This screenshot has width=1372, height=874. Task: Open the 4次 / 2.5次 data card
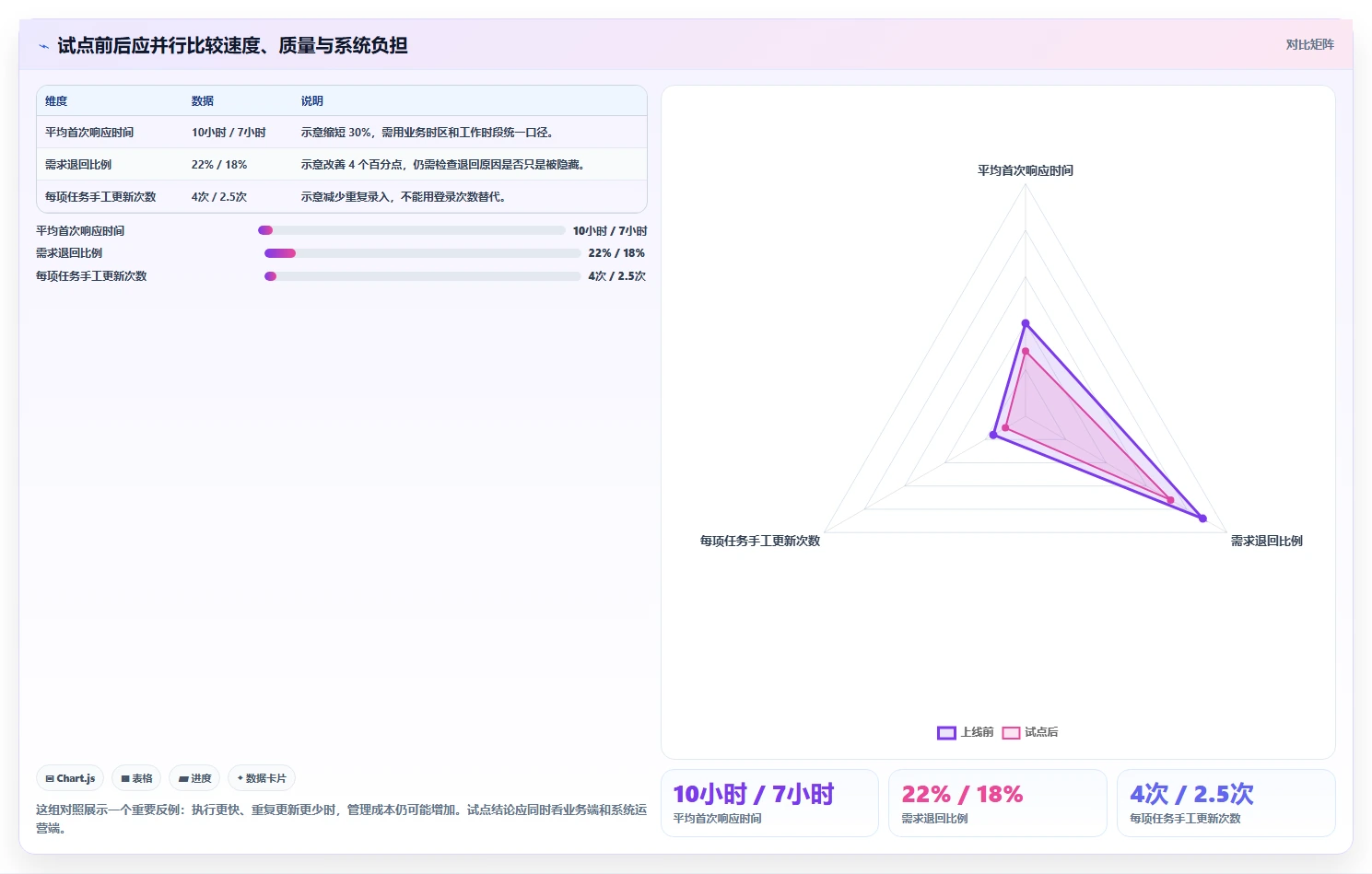1225,803
